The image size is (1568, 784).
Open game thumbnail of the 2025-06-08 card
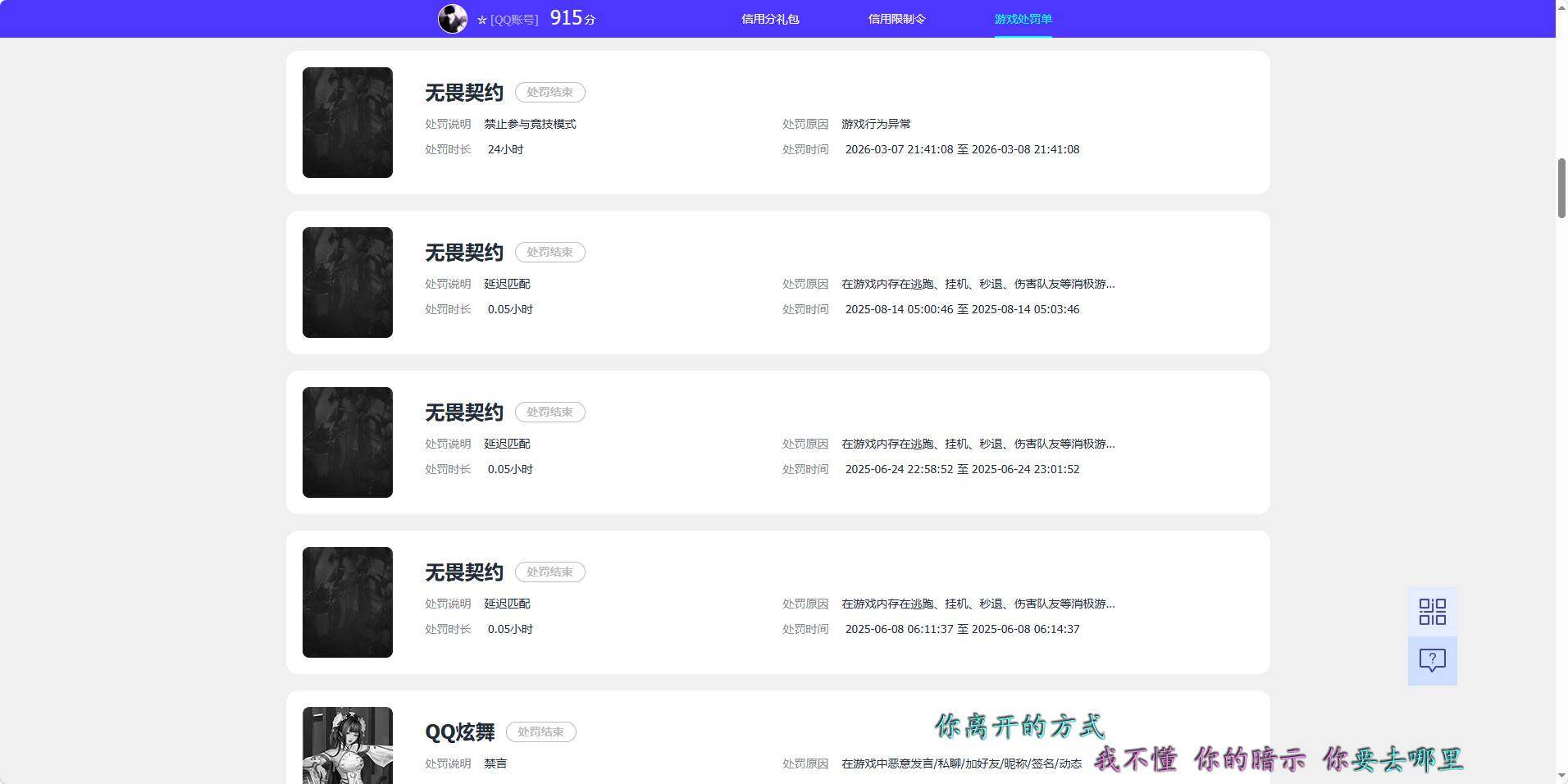click(348, 602)
